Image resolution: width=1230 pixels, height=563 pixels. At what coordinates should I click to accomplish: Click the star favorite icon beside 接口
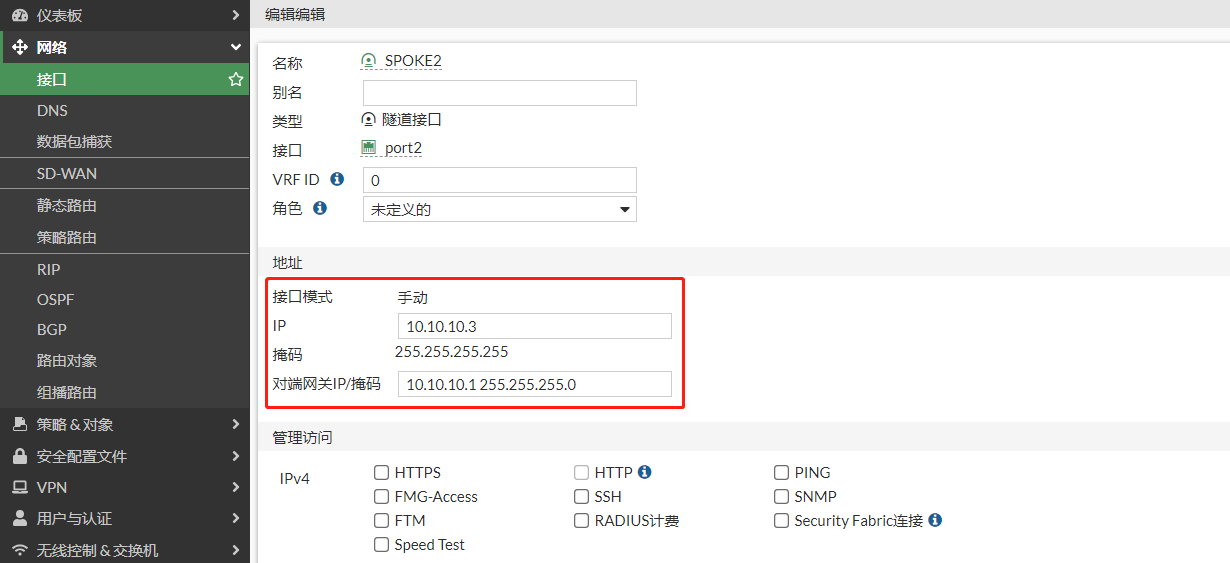(x=236, y=79)
